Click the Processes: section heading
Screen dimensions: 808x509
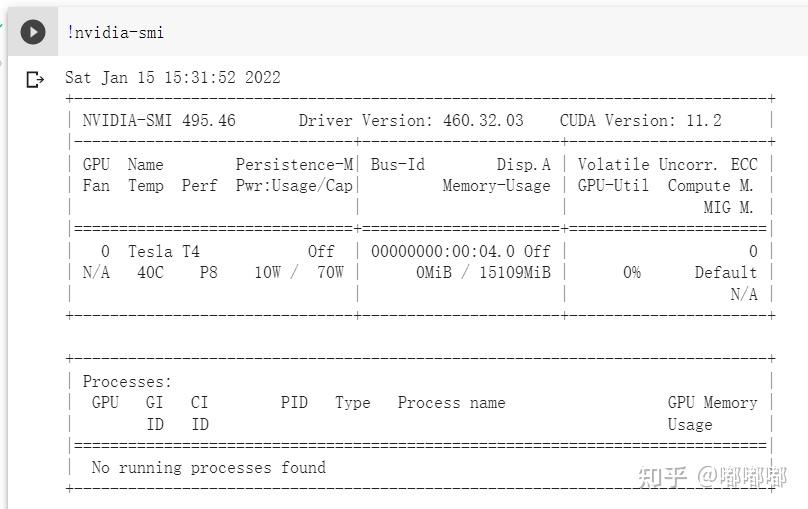(x=127, y=381)
